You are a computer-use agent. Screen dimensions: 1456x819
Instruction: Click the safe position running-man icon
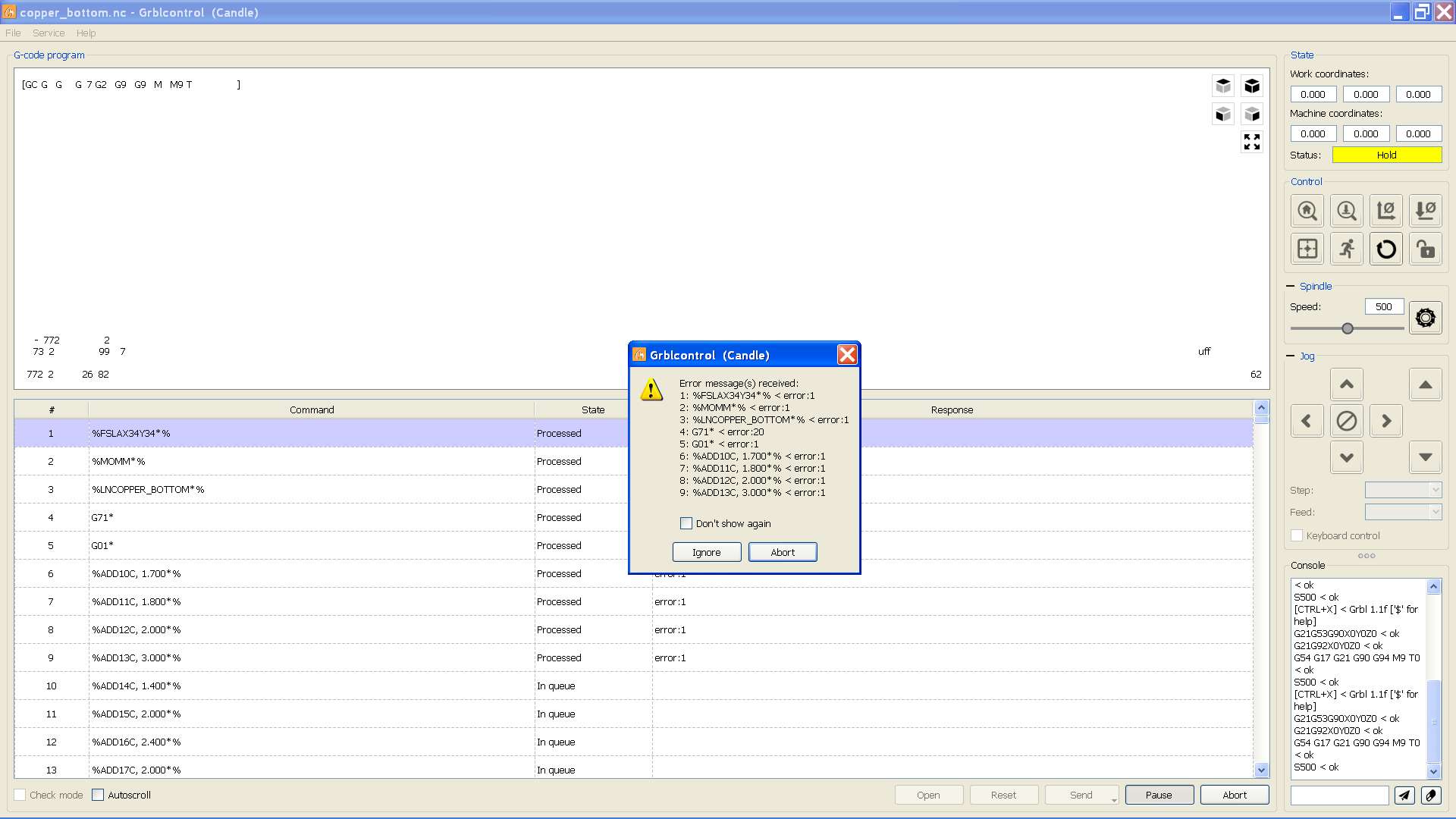click(1347, 249)
